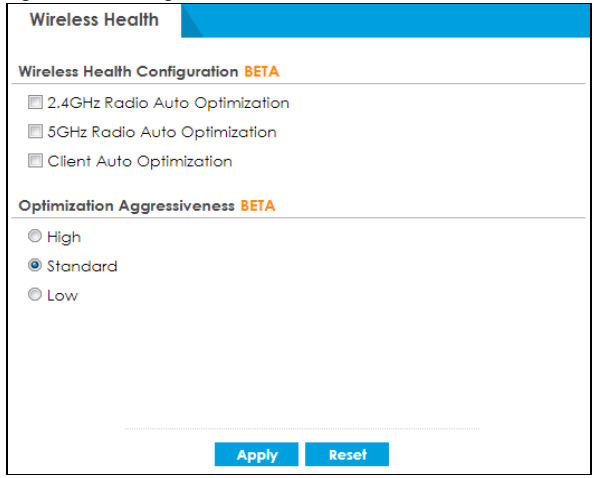The height and width of the screenshot is (478, 601).
Task: Click the 2.4GHz Radio Auto Optimization label
Action: (168, 103)
